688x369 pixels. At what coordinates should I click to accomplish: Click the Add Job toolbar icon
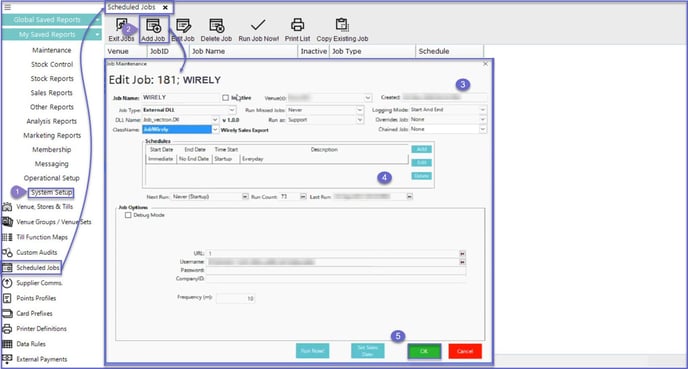pos(153,25)
